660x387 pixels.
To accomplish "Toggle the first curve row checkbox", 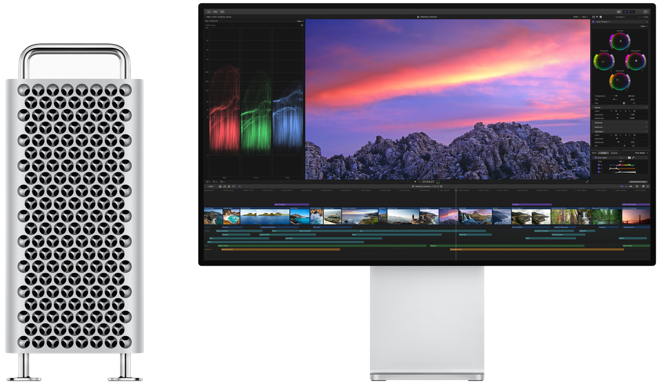I will pos(599,165).
